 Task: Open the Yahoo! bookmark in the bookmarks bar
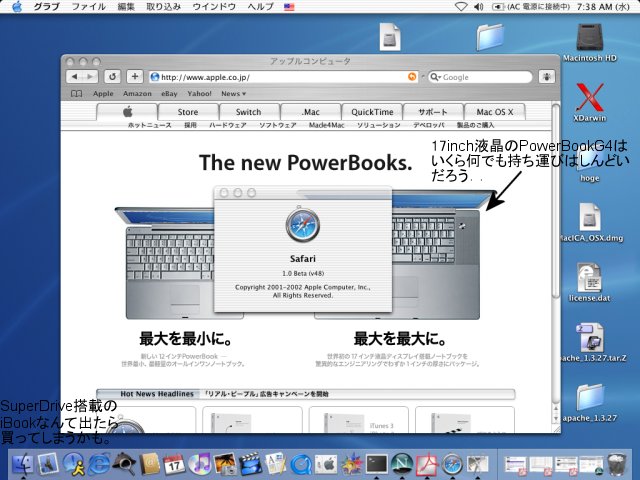tap(199, 94)
